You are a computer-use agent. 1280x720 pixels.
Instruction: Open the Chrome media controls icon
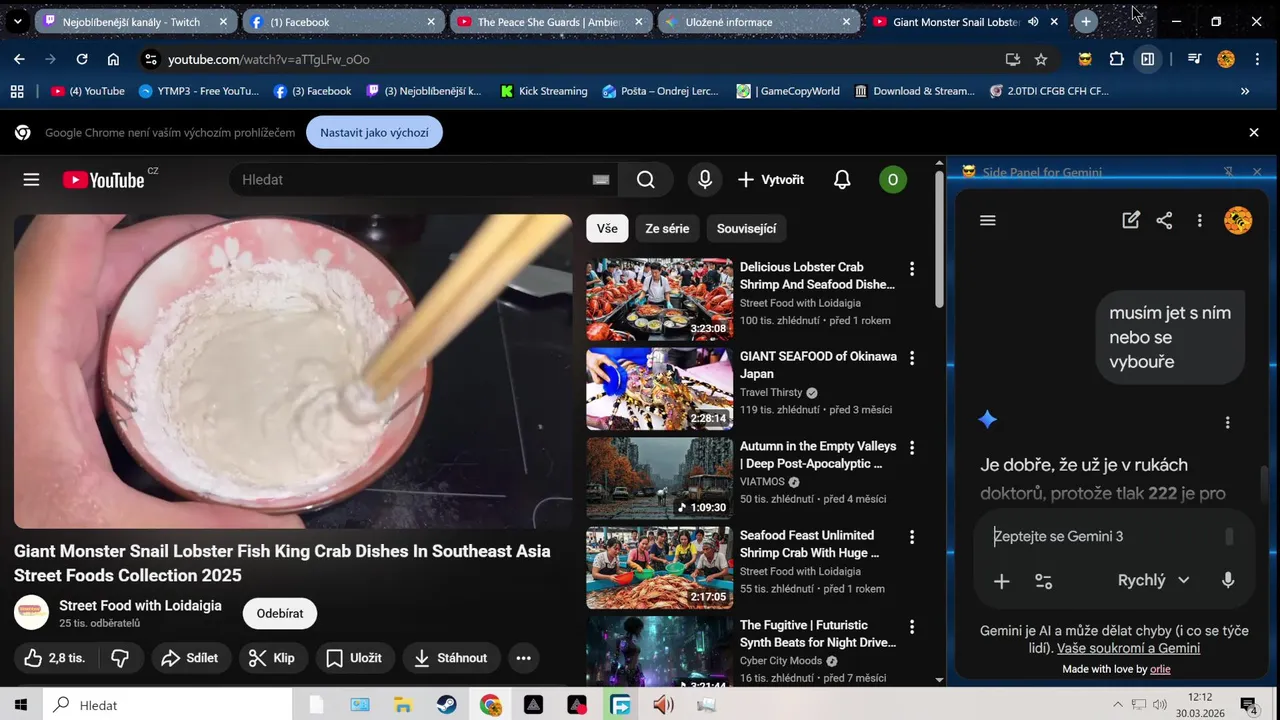(1194, 59)
